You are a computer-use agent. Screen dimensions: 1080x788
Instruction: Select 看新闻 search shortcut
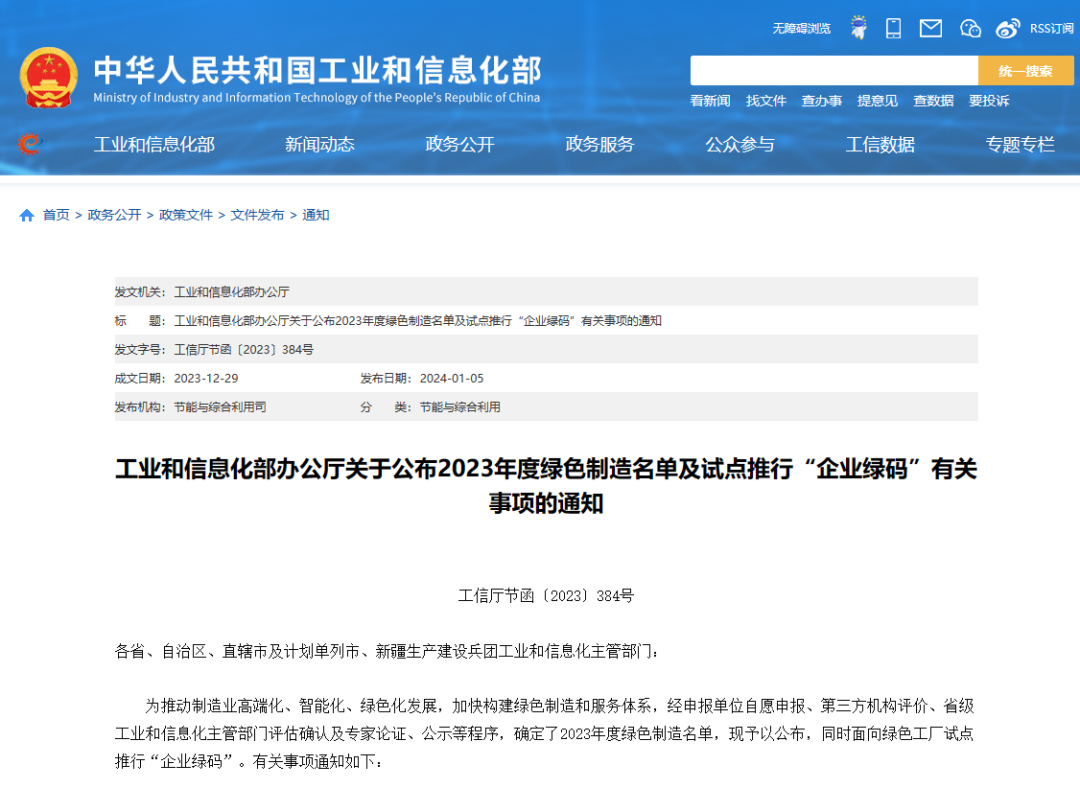coord(710,101)
